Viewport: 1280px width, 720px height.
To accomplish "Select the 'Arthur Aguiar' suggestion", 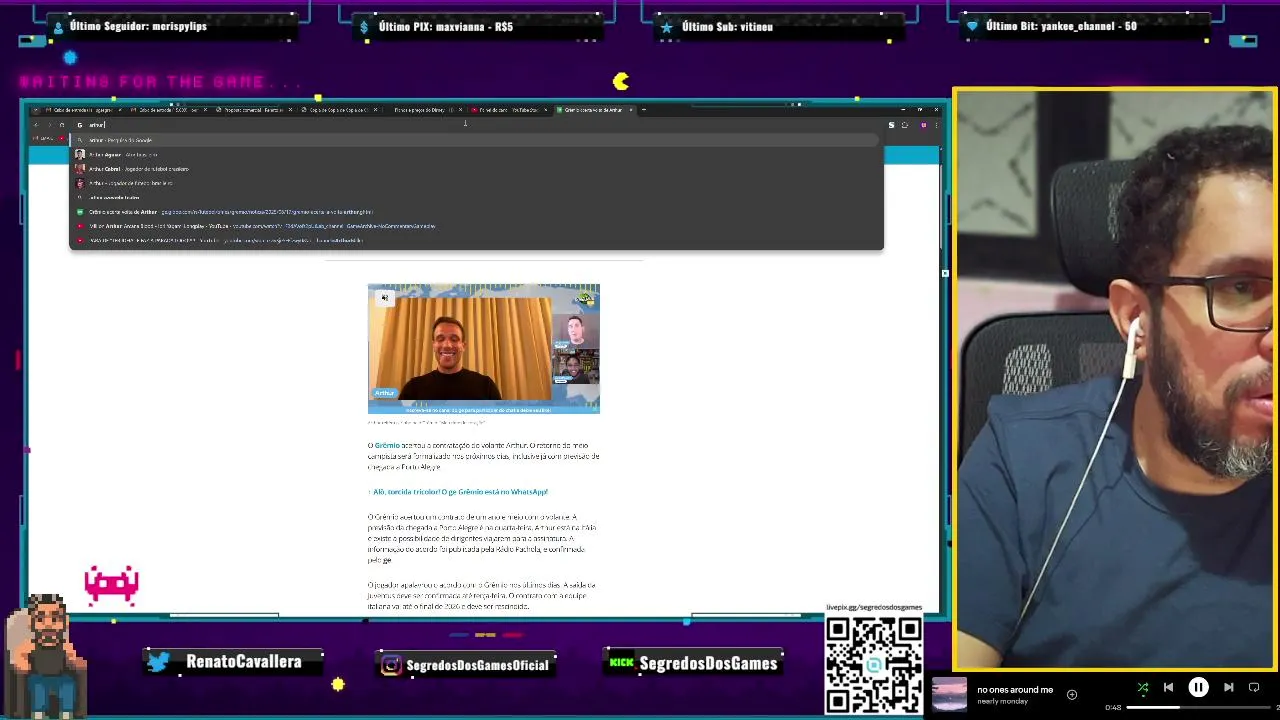I will point(476,155).
